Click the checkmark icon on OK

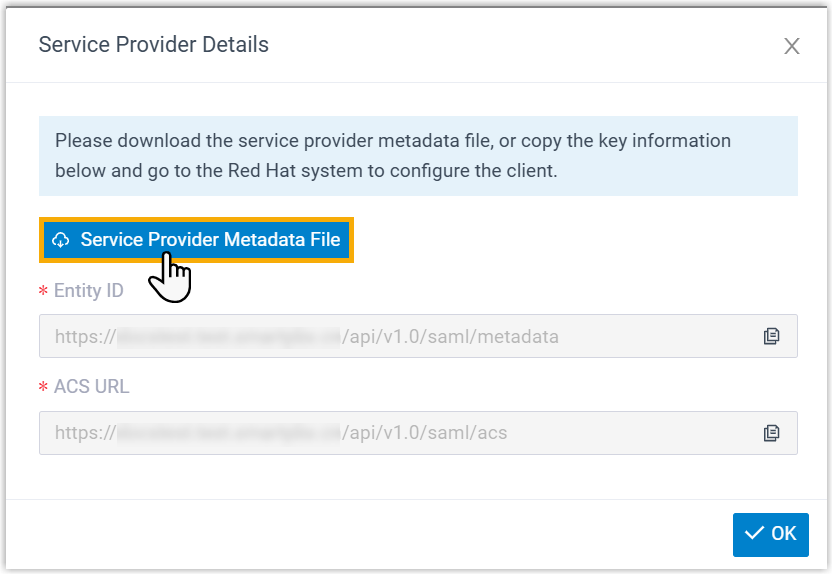(x=754, y=534)
